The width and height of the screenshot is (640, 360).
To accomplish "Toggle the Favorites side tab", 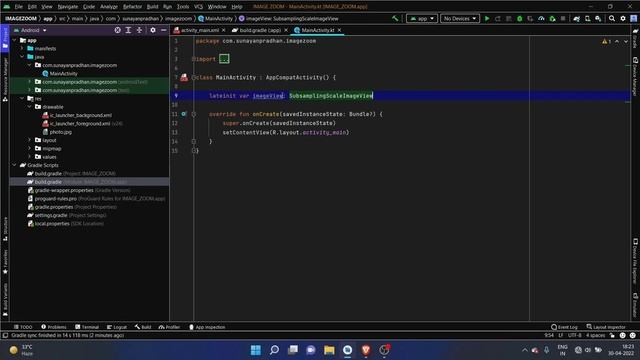I will [5, 262].
